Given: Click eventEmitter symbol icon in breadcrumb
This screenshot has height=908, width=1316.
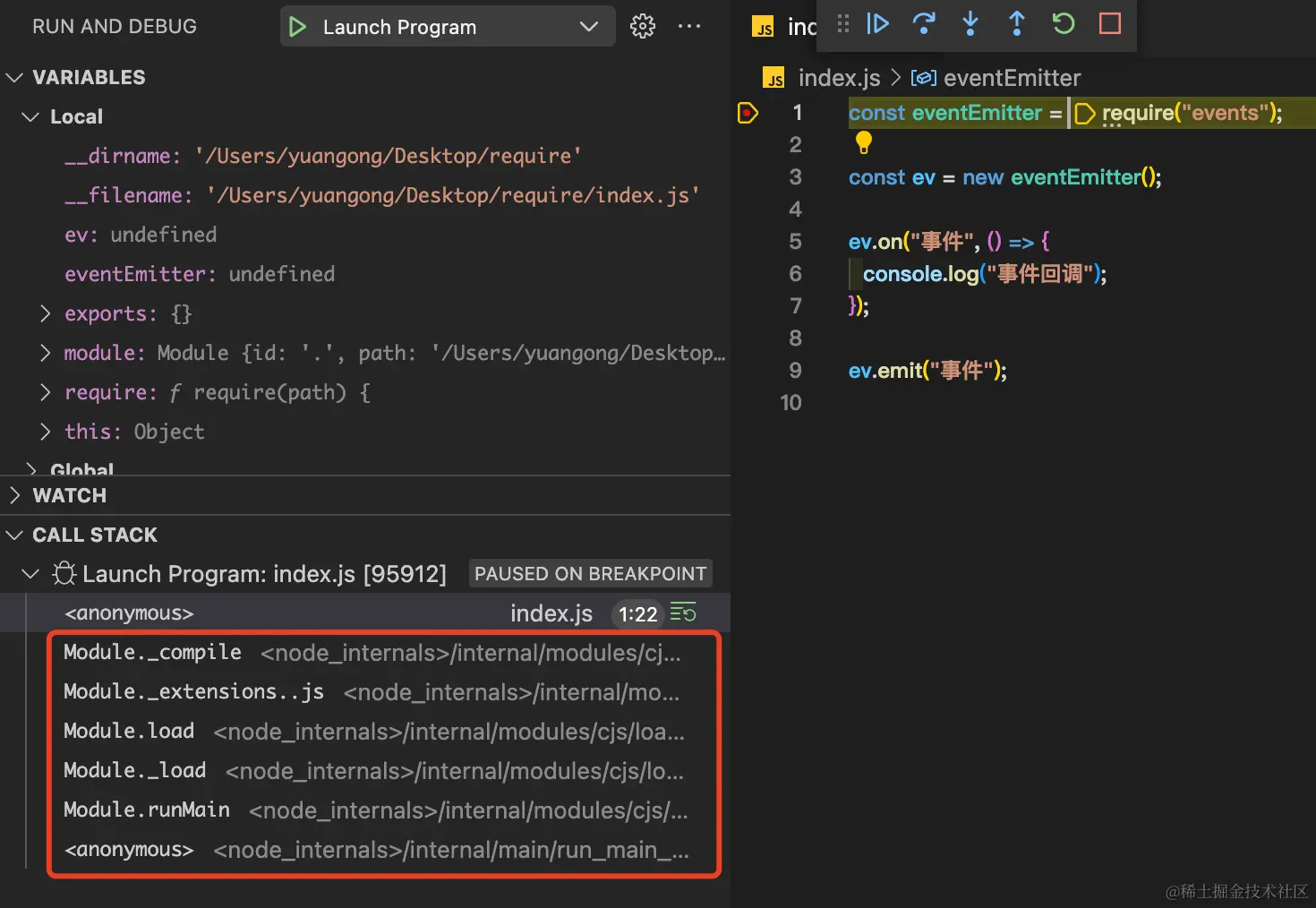Looking at the screenshot, I should pos(924,78).
